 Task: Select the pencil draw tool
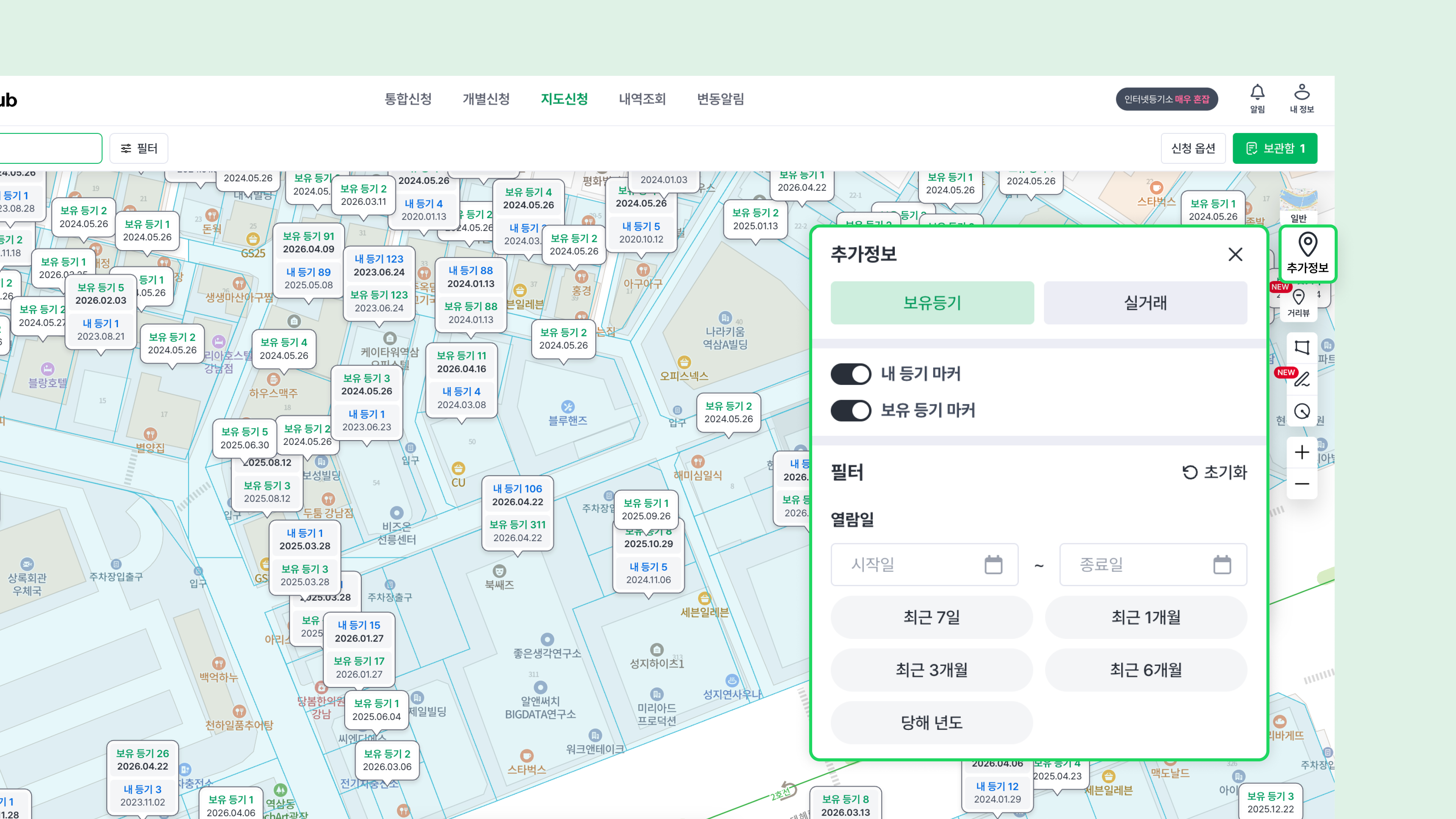click(1302, 379)
